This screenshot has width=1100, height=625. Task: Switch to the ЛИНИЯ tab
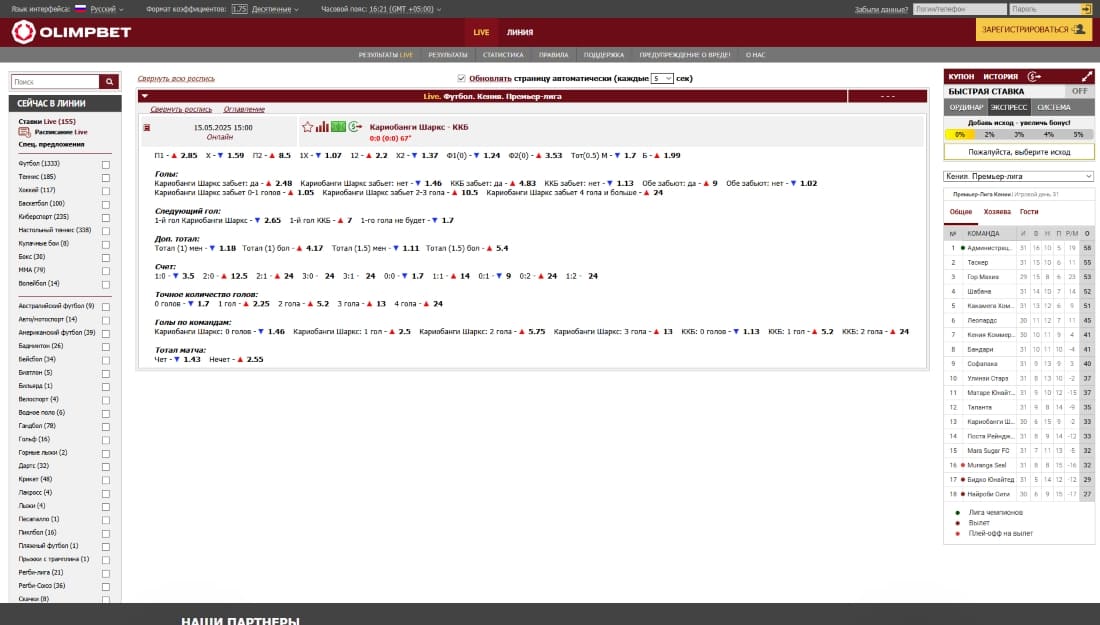520,32
